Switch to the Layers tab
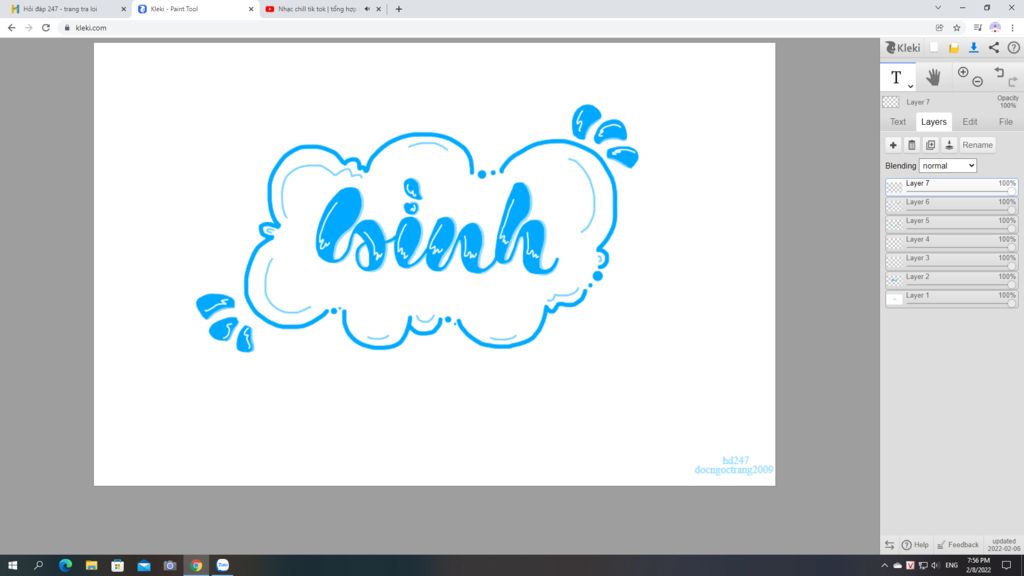This screenshot has width=1024, height=576. (x=934, y=122)
